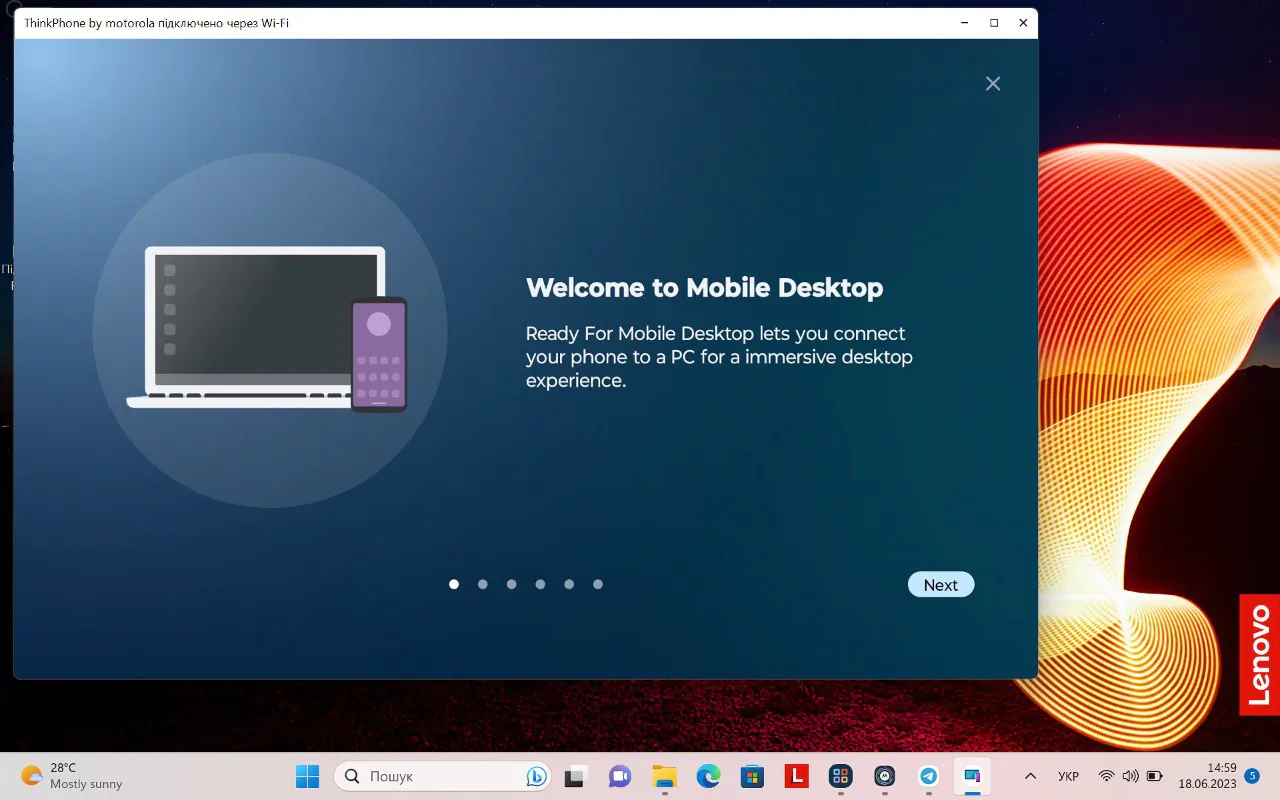Open Microsoft Store from the taskbar
Viewport: 1280px width, 800px height.
pos(752,776)
